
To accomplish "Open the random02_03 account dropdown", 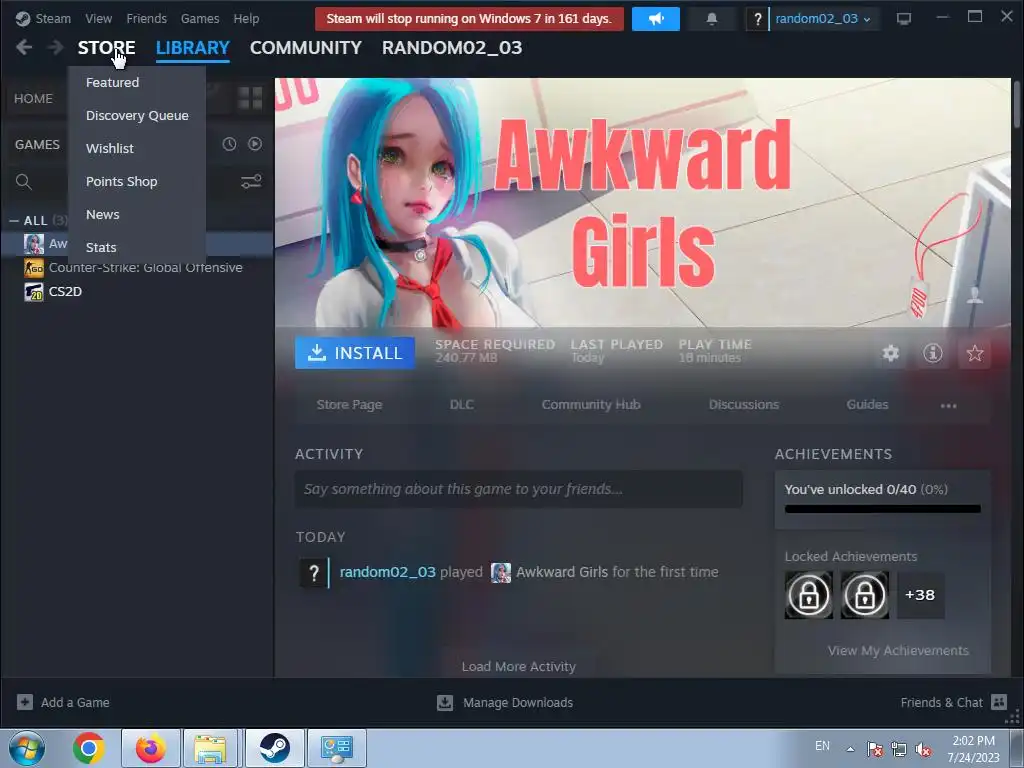I will coord(822,19).
